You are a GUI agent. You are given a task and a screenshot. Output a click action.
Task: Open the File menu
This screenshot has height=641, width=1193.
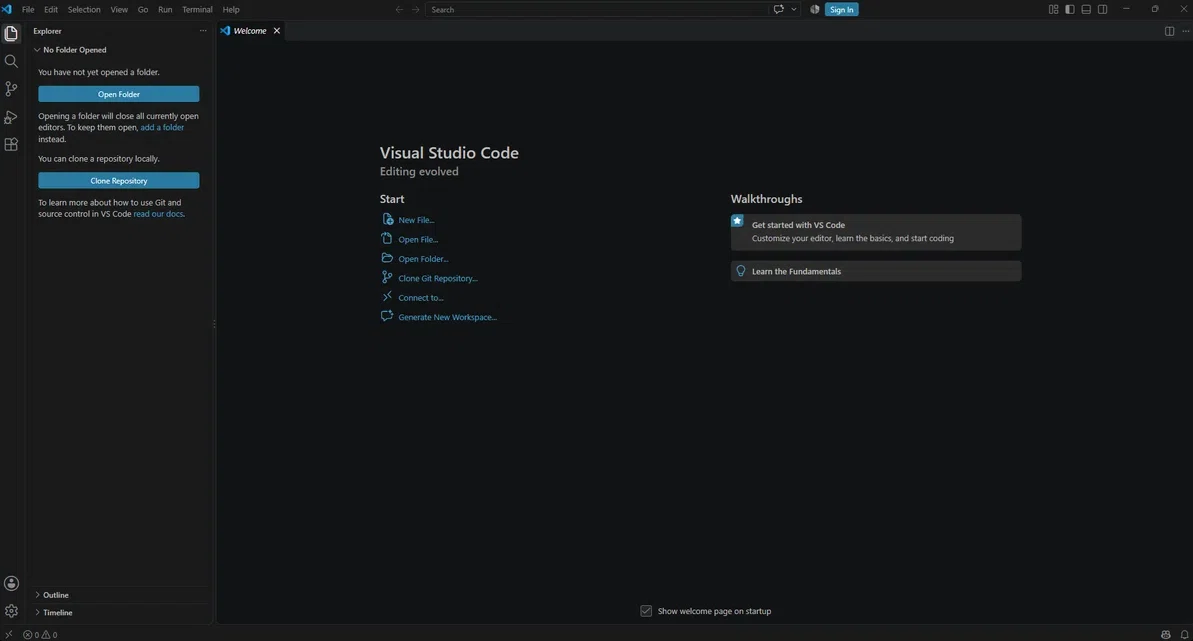click(28, 10)
